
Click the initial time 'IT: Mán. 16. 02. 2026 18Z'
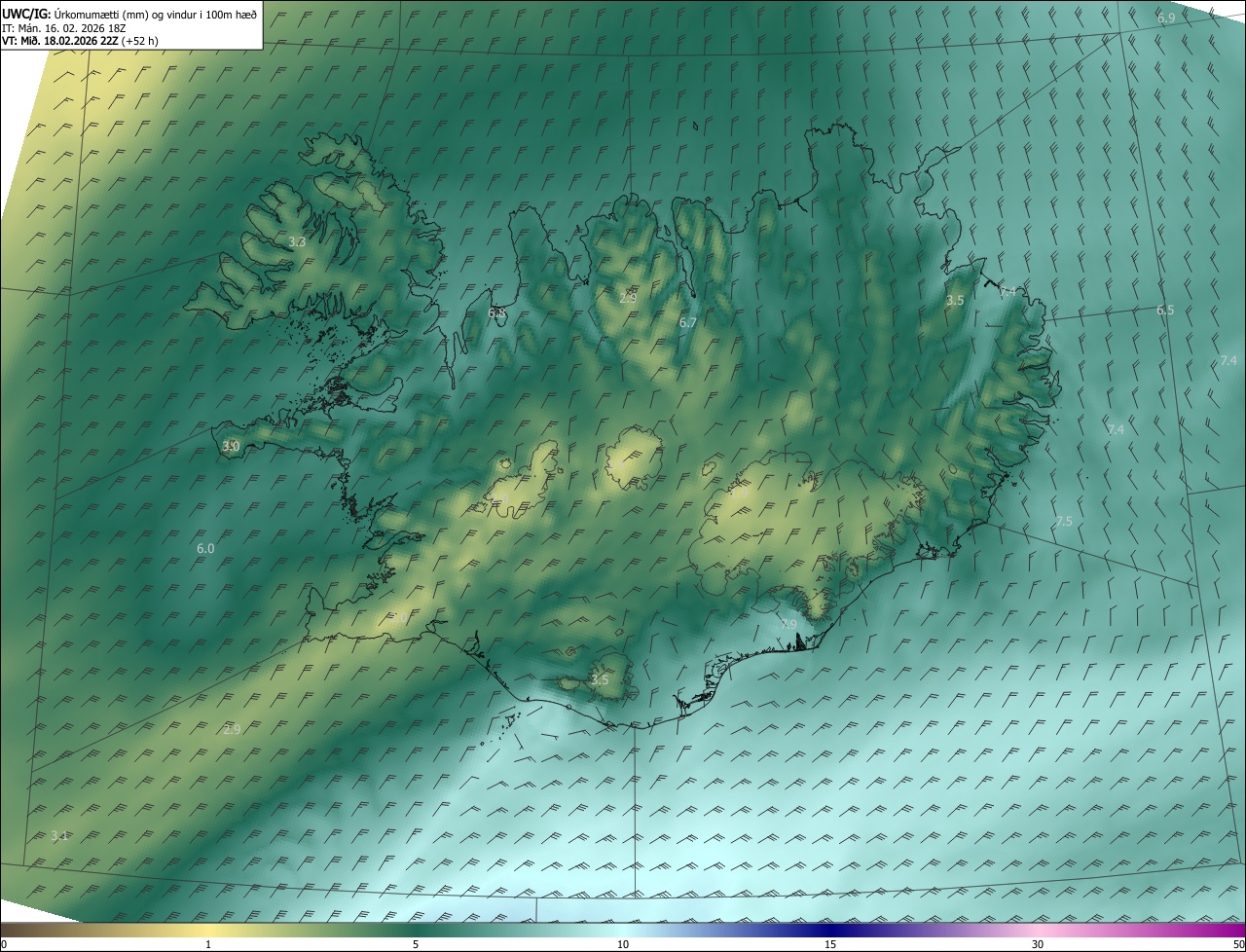coord(62,29)
